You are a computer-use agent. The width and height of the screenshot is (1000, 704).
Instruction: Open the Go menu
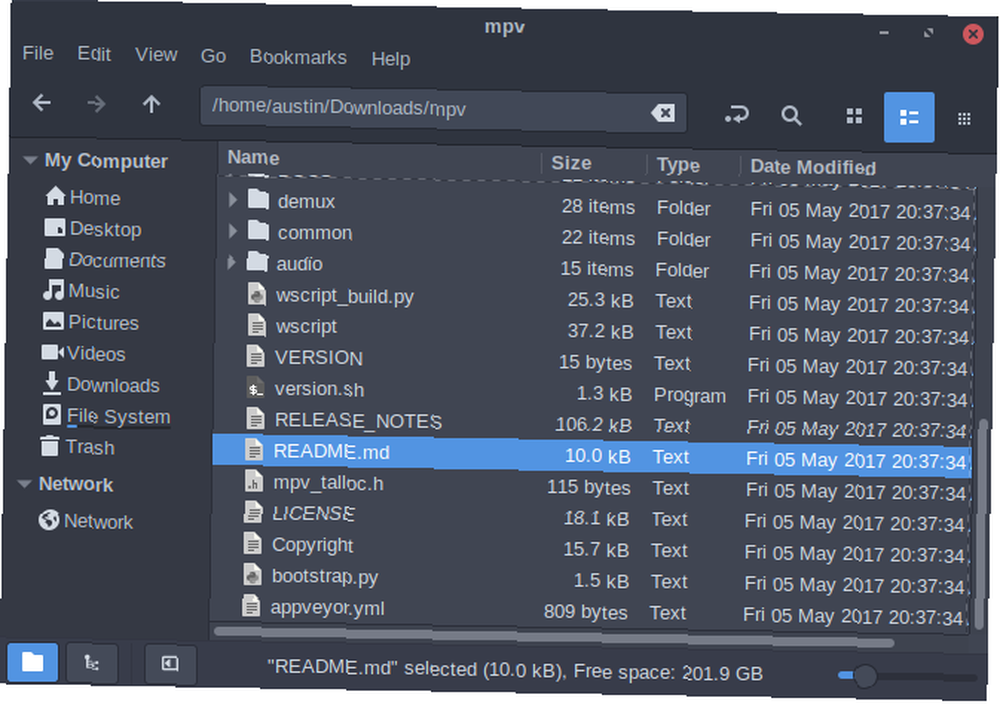click(213, 56)
